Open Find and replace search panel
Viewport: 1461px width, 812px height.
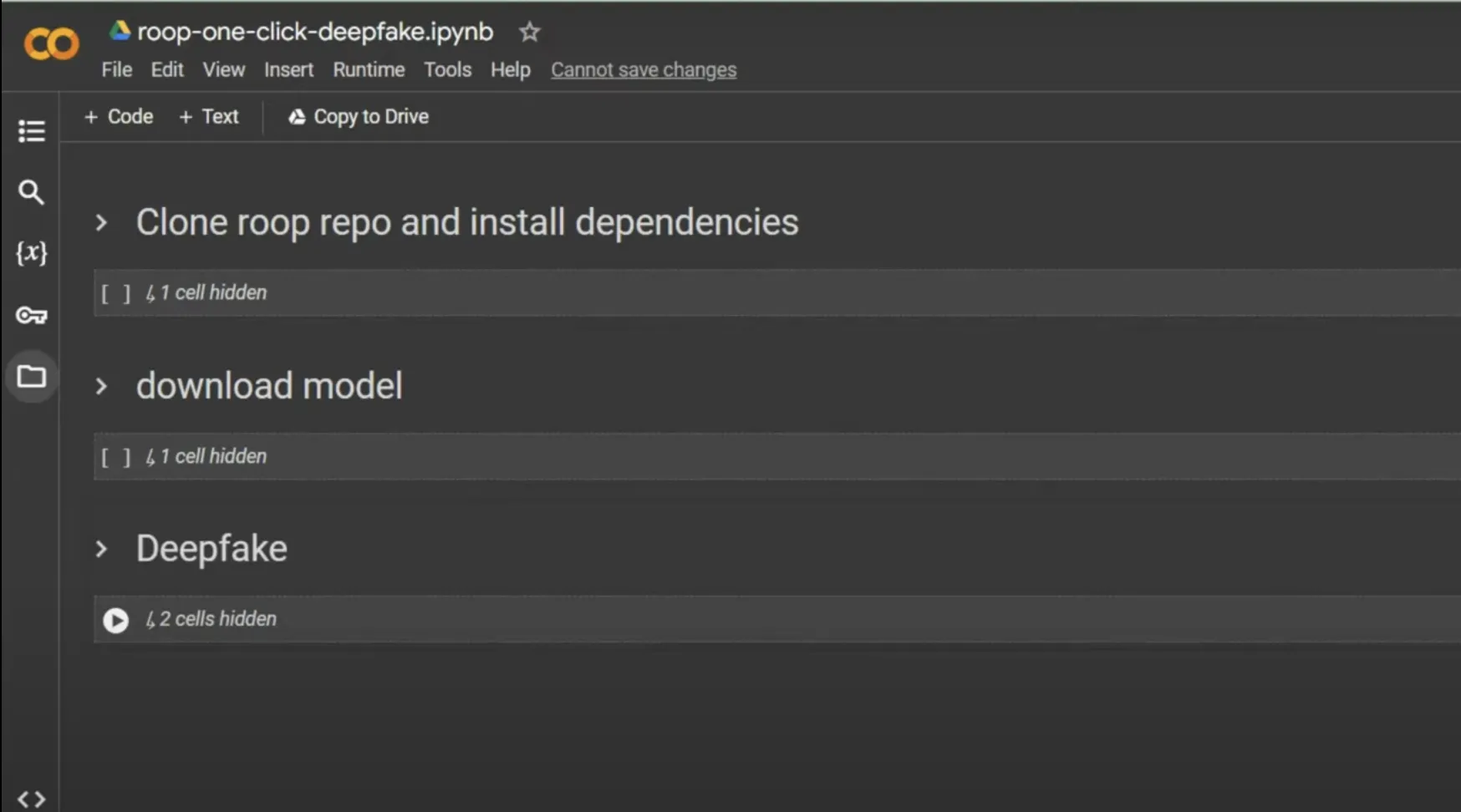pos(31,192)
